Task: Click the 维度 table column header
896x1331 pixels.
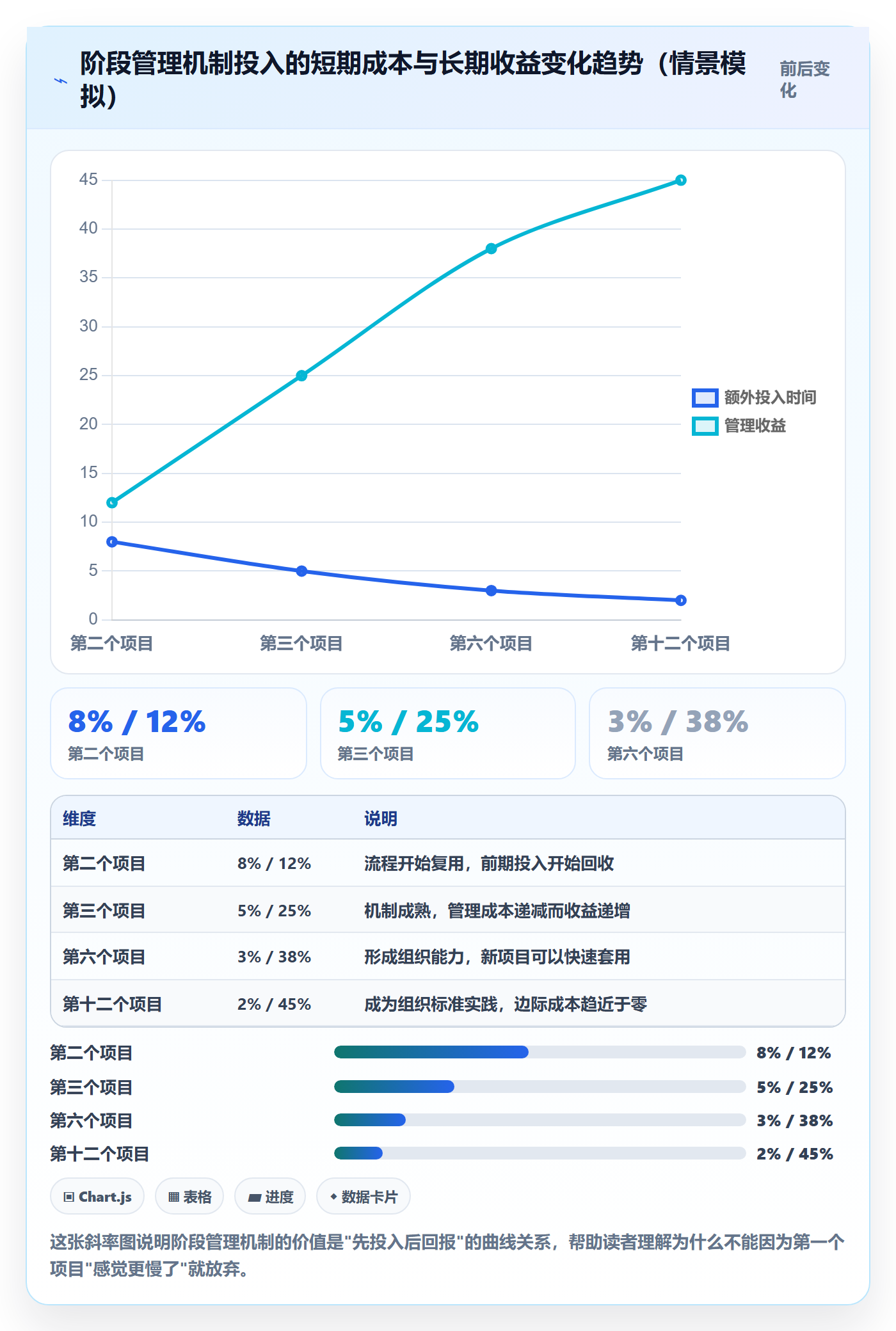Action: pos(79,818)
